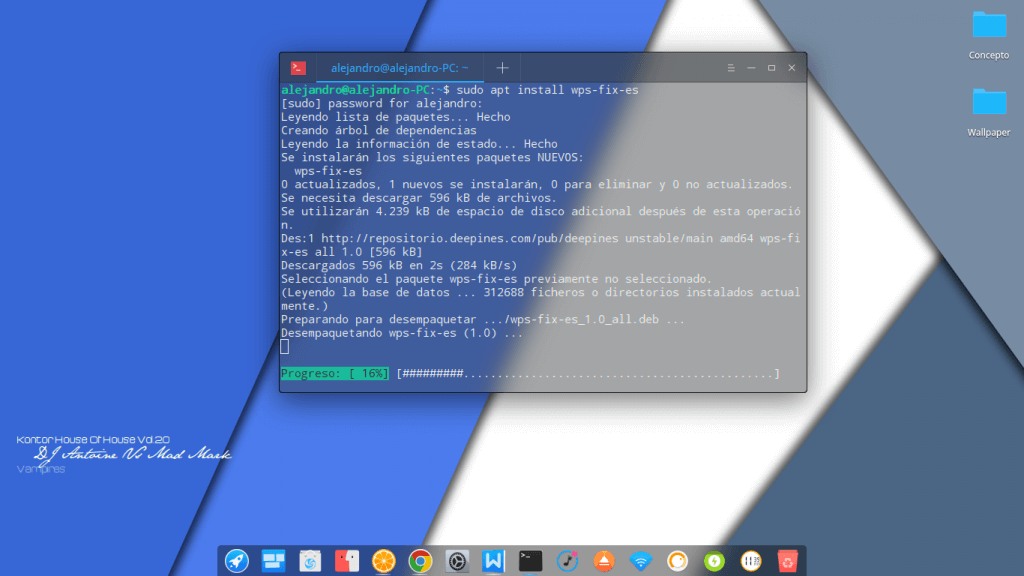Click 'Seleccionando el paquete wps-fix-es' line

496,279
